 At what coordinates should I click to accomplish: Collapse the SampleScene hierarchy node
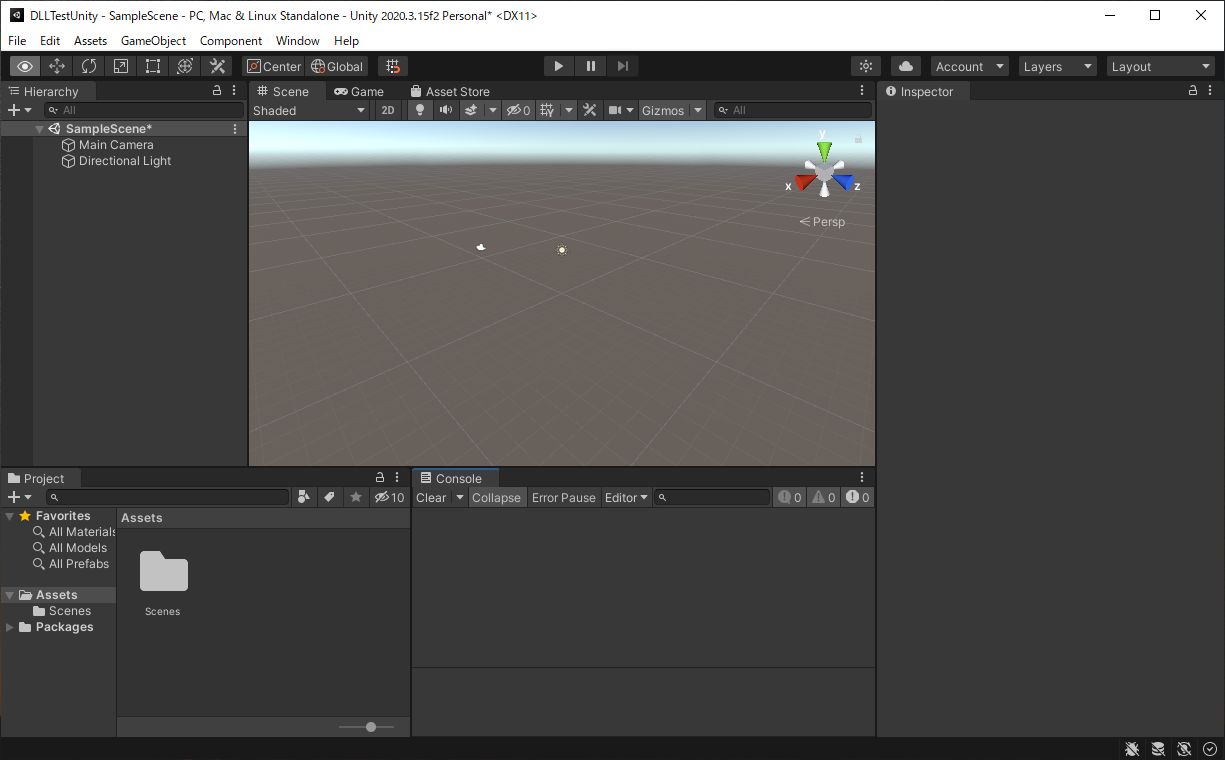click(39, 129)
